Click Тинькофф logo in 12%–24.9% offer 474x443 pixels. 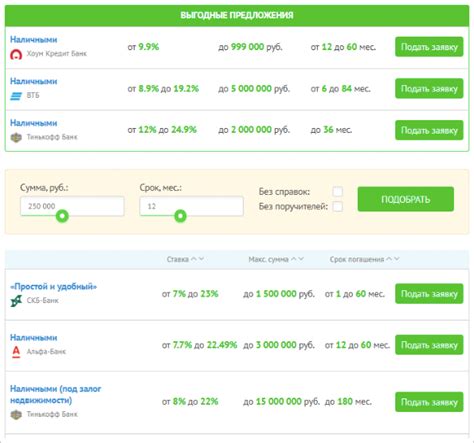[x=16, y=137]
